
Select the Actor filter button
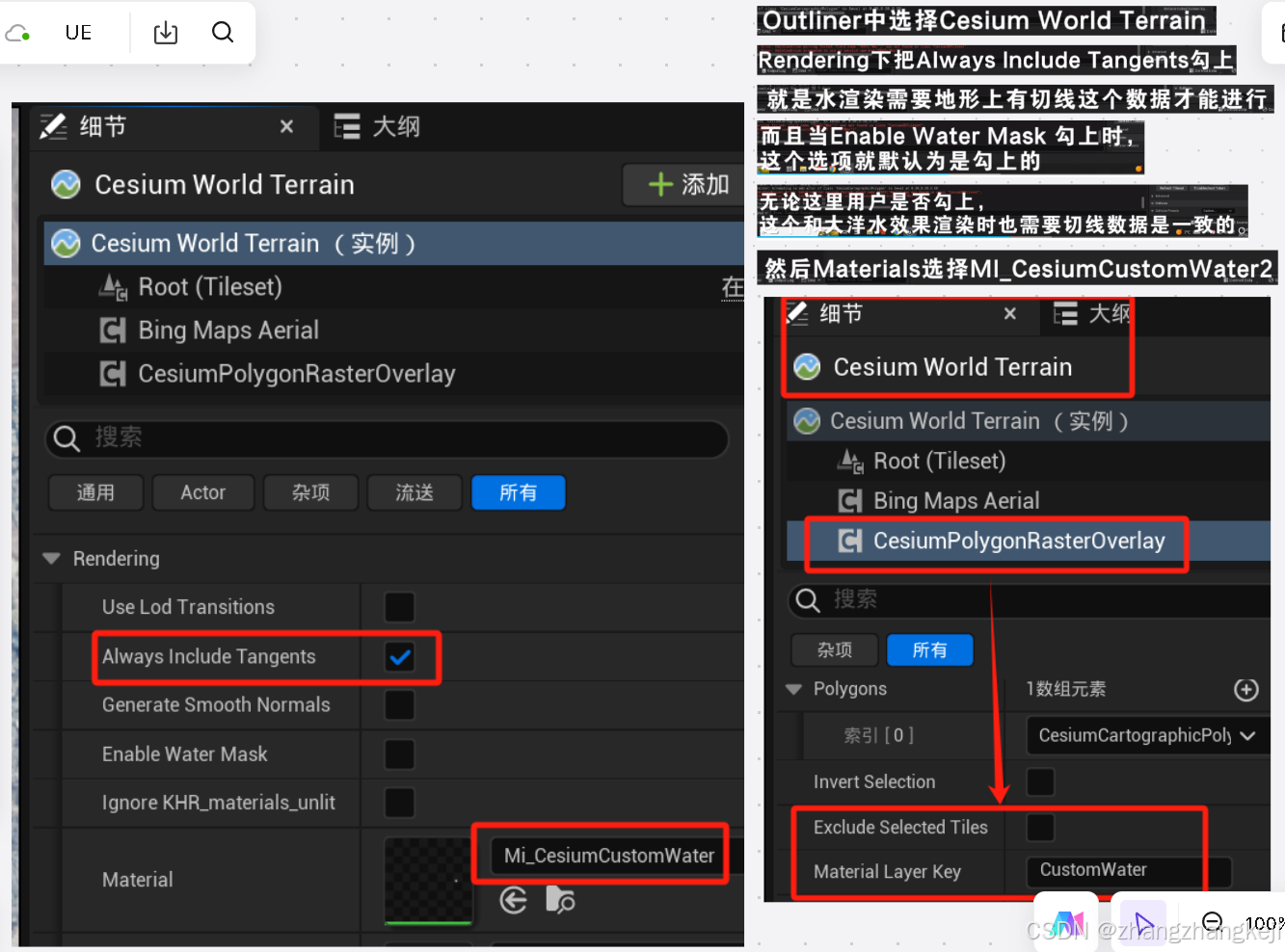[x=203, y=492]
